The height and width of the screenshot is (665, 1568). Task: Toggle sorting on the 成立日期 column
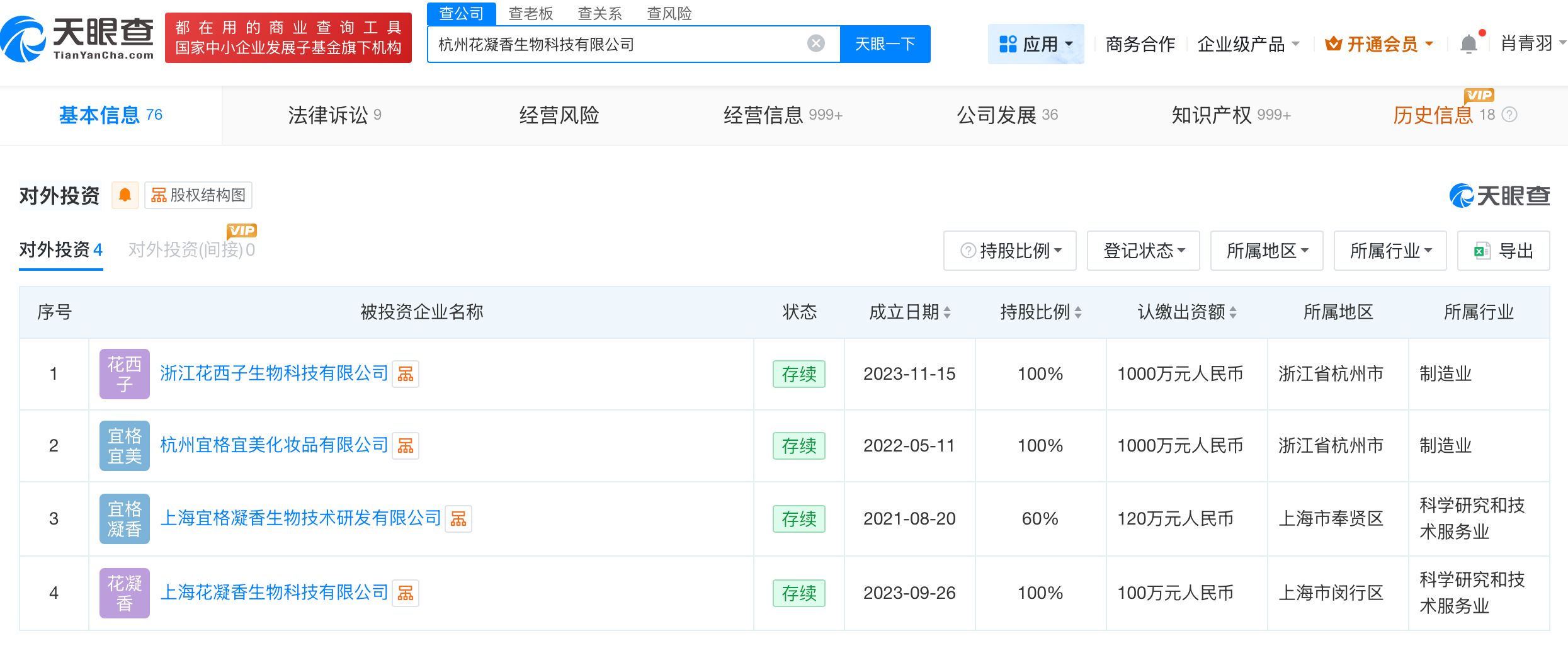(x=948, y=312)
